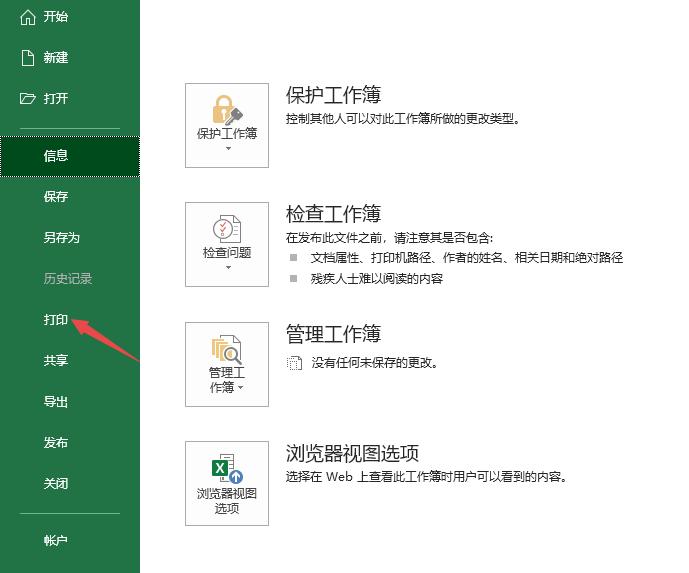Image resolution: width=689 pixels, height=573 pixels.
Task: Click the text 在发布此文件之前，请注意其是否包含
Action: 389,238
